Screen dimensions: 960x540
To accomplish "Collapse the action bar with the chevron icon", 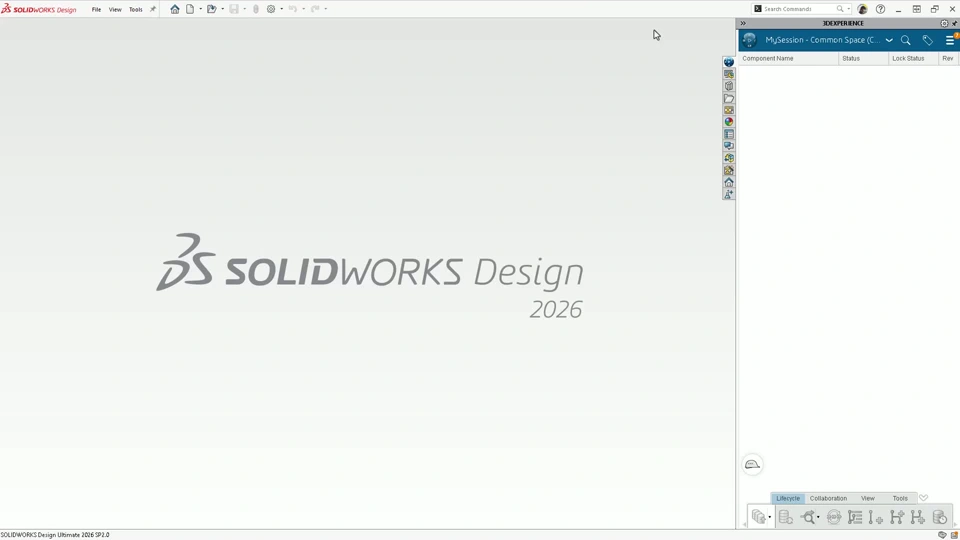I will 924,498.
